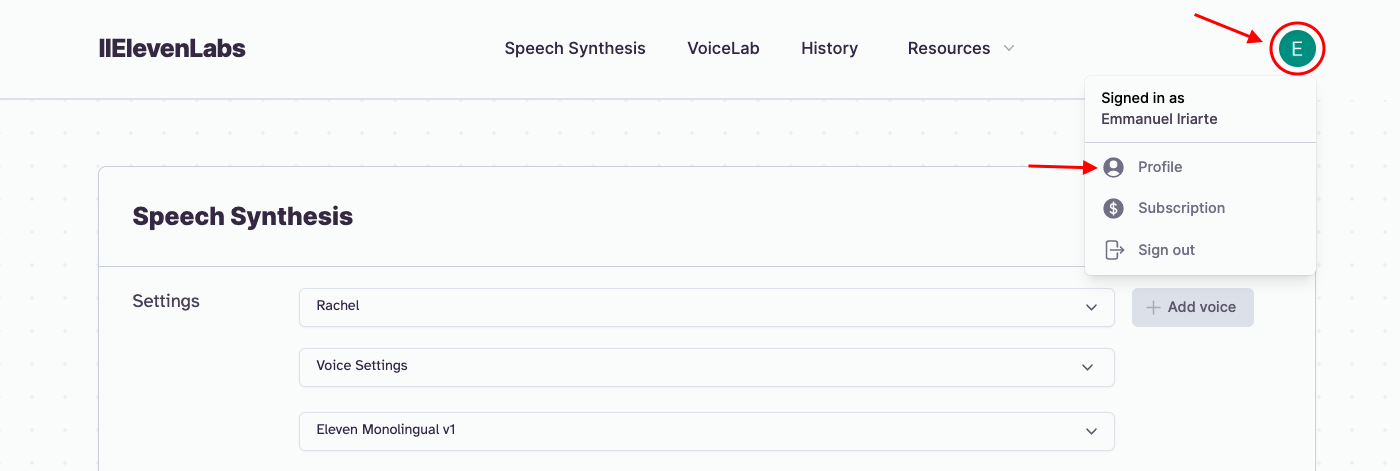Click the Sign out arrow icon
This screenshot has width=1400, height=471.
(x=1113, y=250)
